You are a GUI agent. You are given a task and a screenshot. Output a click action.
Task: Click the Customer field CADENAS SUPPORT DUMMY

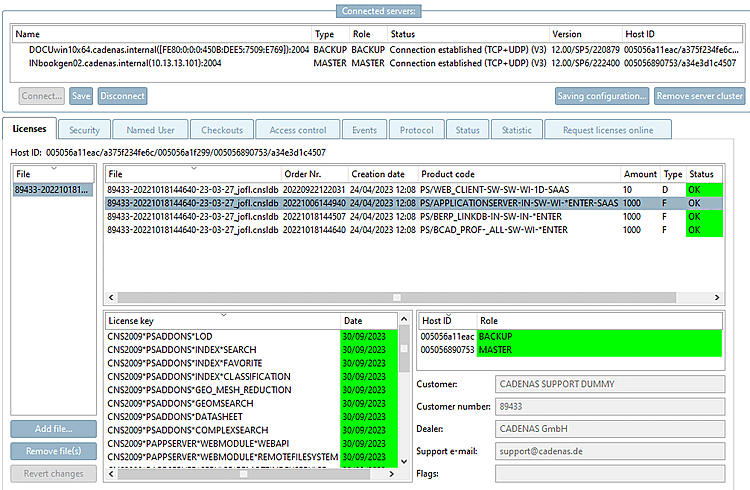pyautogui.click(x=610, y=384)
